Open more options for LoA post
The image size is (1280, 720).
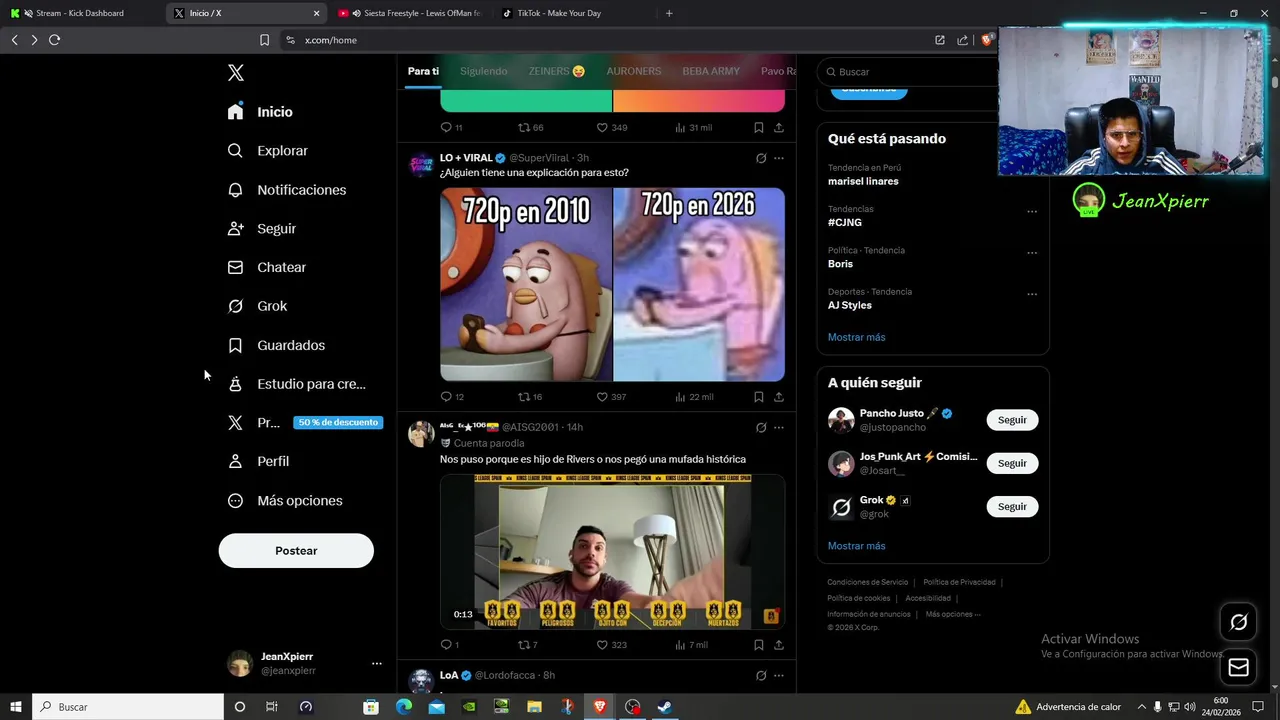779,676
